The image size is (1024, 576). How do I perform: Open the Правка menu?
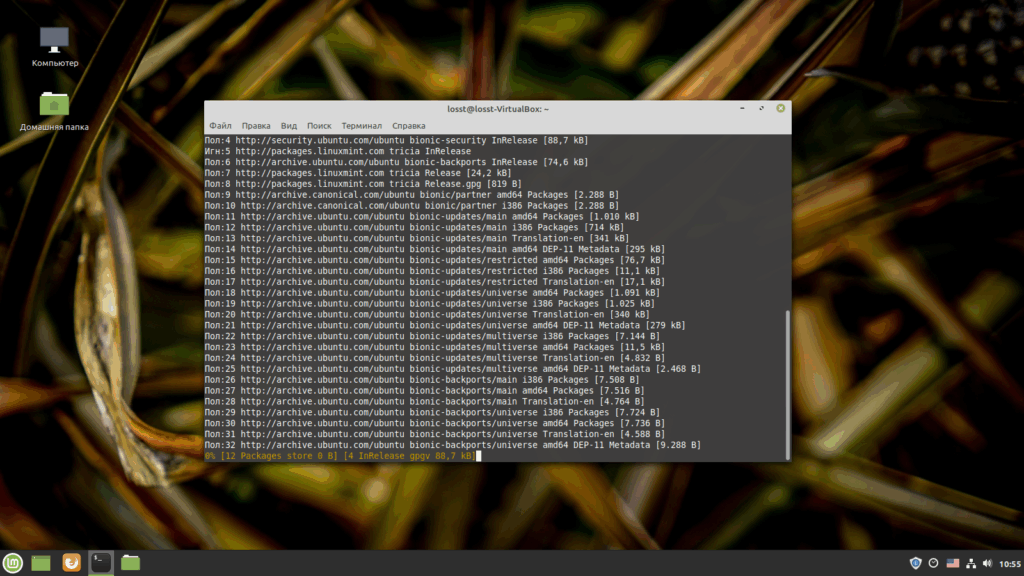click(256, 125)
